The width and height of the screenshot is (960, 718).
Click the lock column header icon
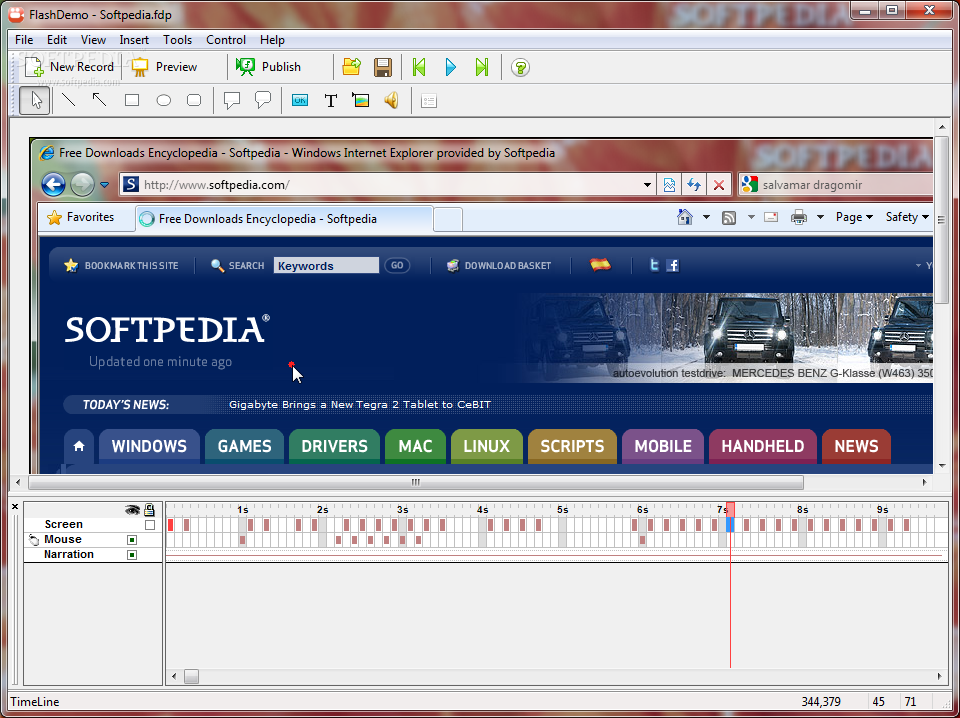[149, 509]
